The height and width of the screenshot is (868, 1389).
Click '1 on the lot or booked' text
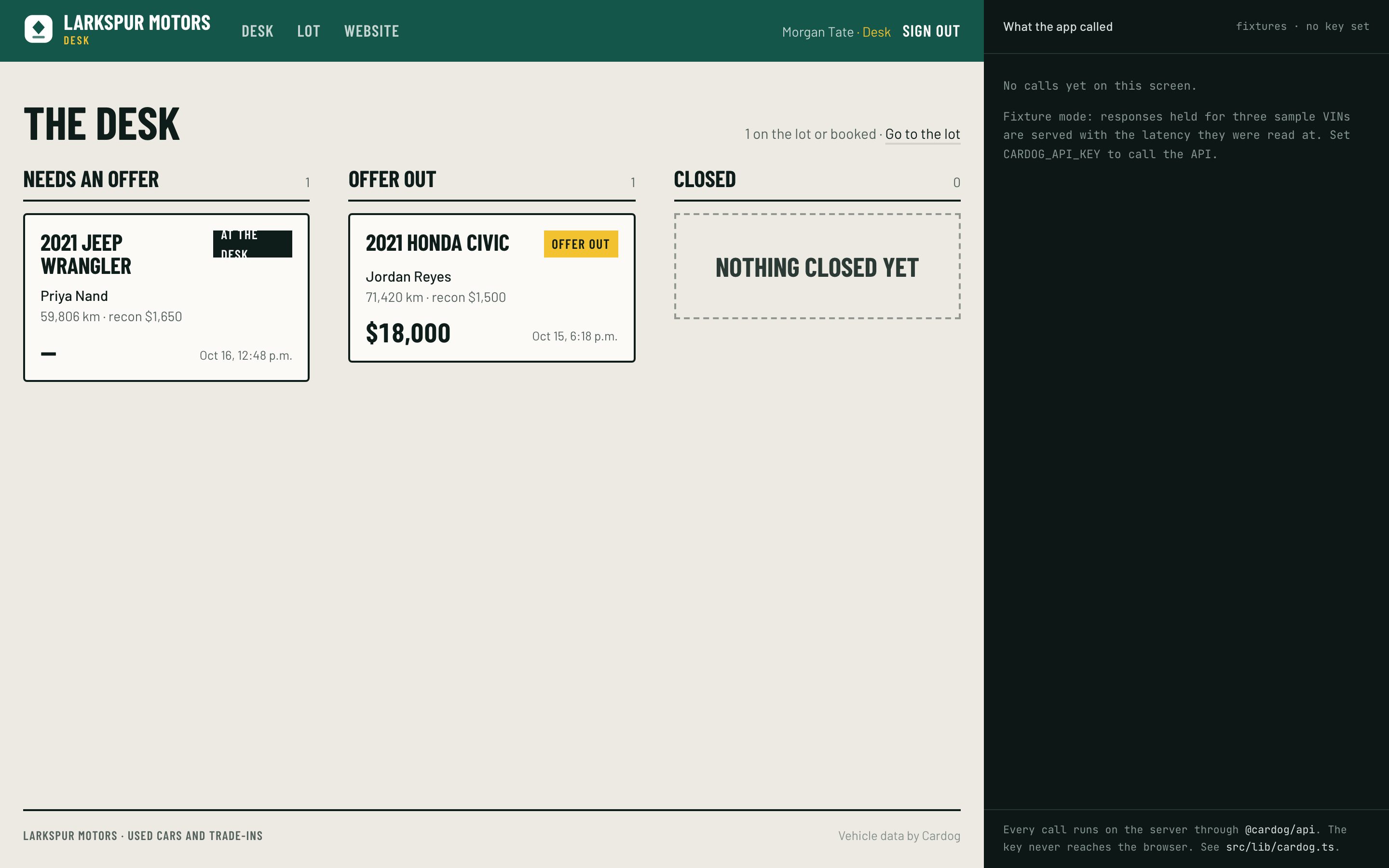[810, 135]
